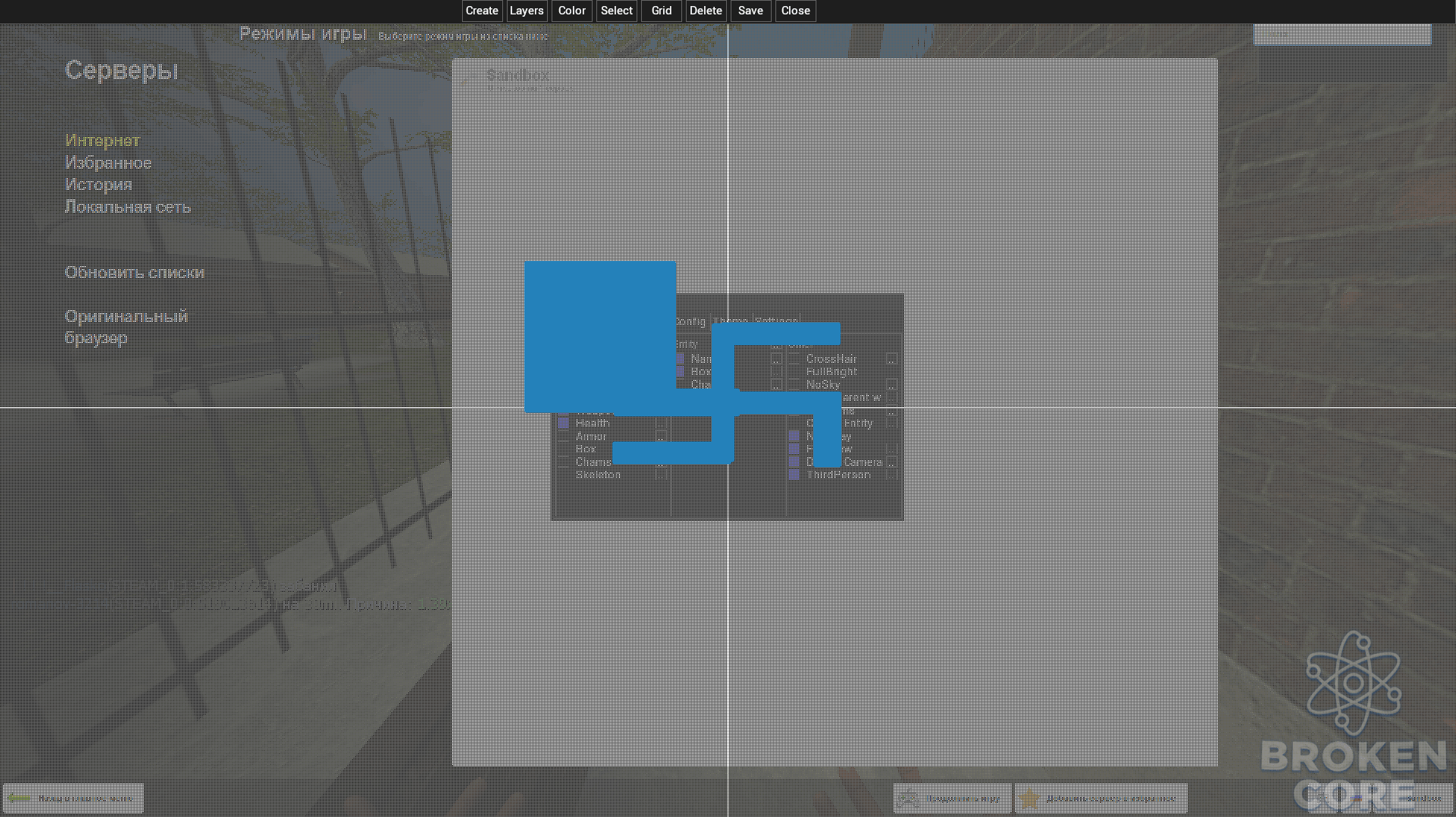Open История server list

[x=99, y=185]
